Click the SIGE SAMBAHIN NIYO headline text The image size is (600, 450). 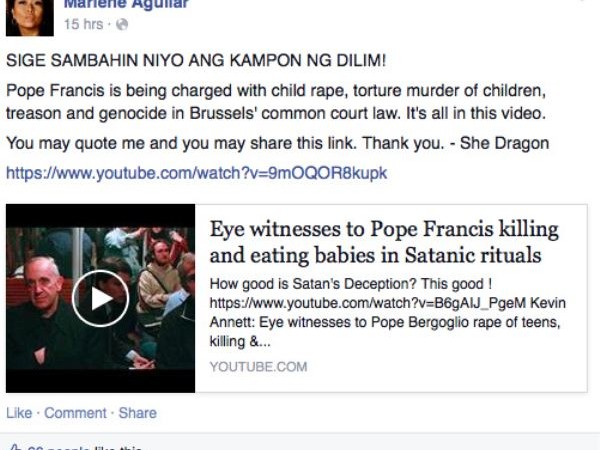(196, 60)
